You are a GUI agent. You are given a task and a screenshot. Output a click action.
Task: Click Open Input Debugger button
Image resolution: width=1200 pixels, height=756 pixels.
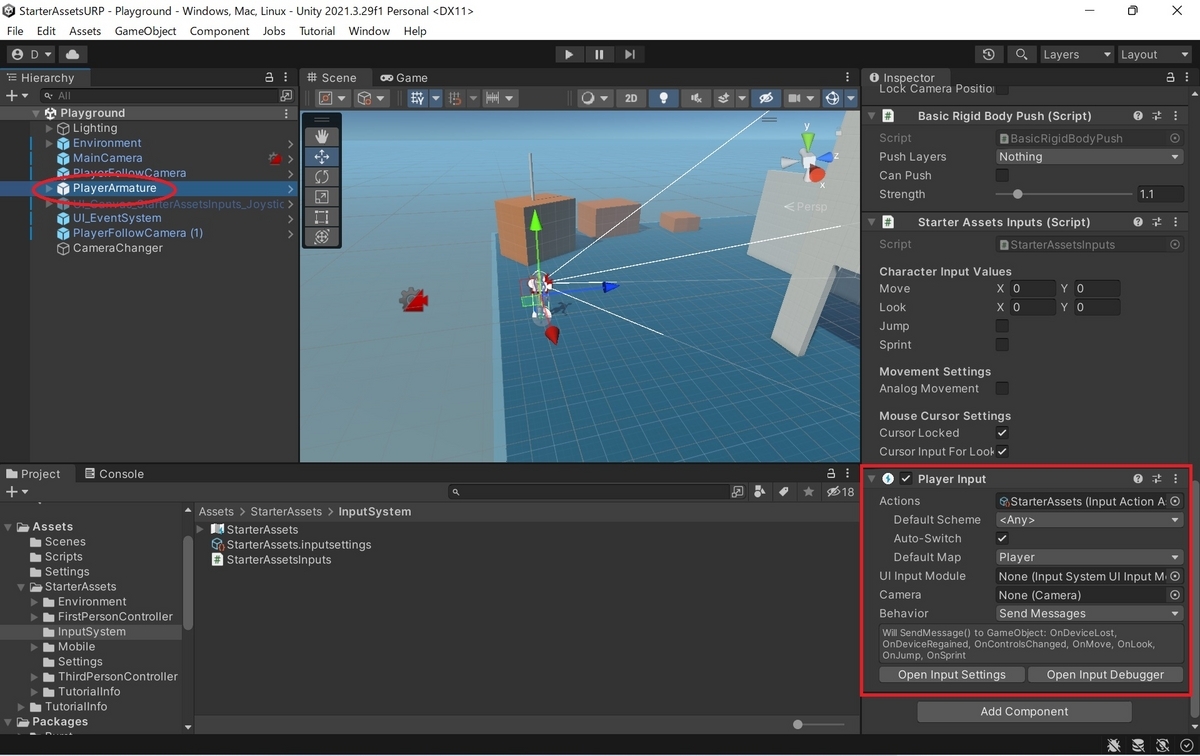click(1105, 674)
